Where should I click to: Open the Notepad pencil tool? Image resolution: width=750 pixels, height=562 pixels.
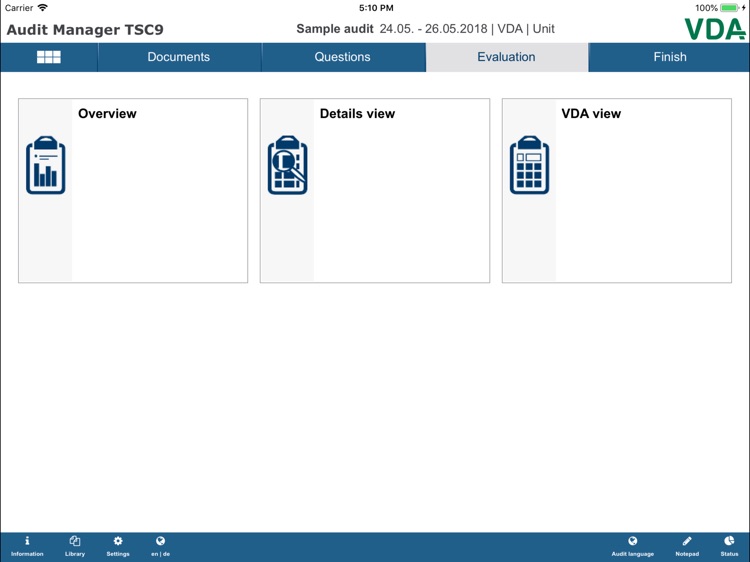[687, 546]
